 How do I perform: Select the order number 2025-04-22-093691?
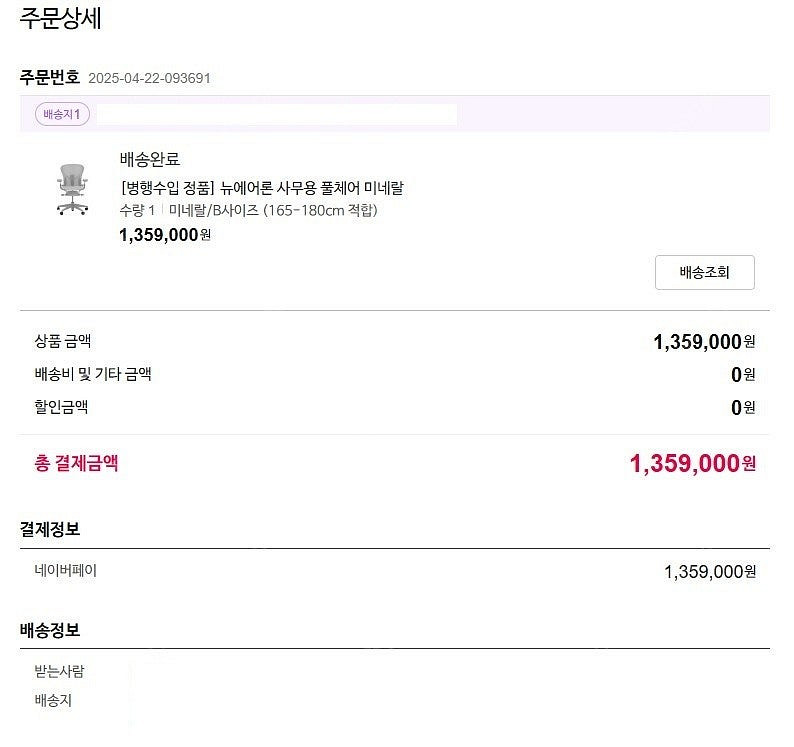click(149, 79)
